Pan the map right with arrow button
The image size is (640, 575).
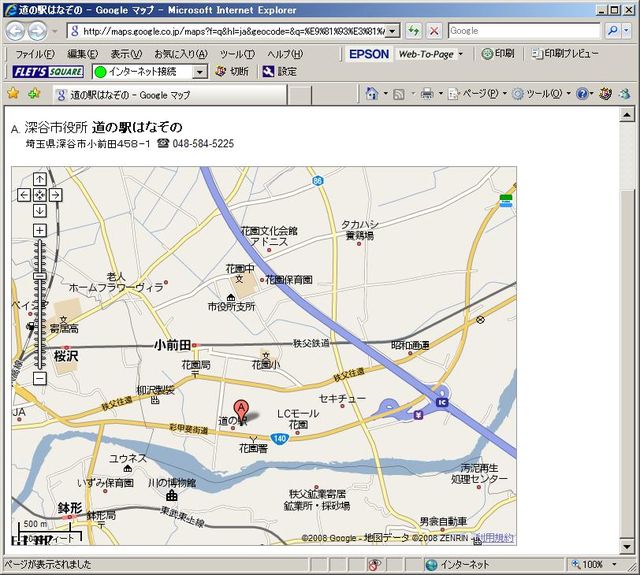pyautogui.click(x=55, y=195)
